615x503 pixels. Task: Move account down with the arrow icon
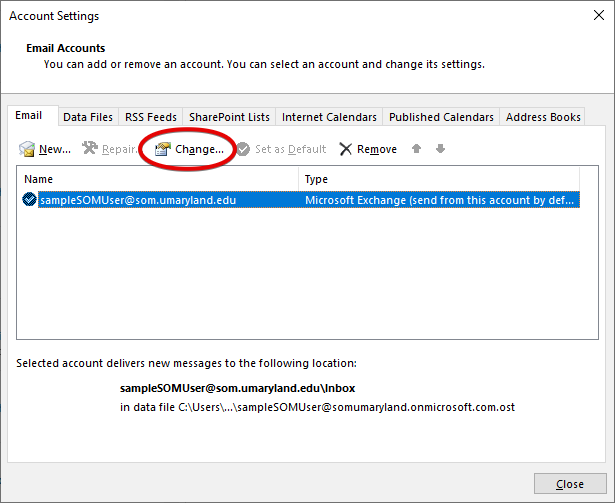click(440, 149)
